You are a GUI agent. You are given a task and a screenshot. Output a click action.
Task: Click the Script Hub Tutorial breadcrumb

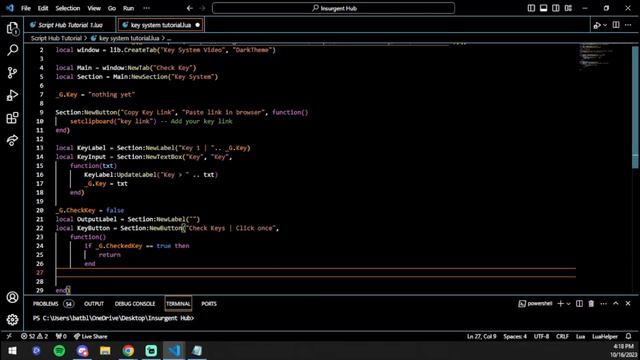click(56, 38)
